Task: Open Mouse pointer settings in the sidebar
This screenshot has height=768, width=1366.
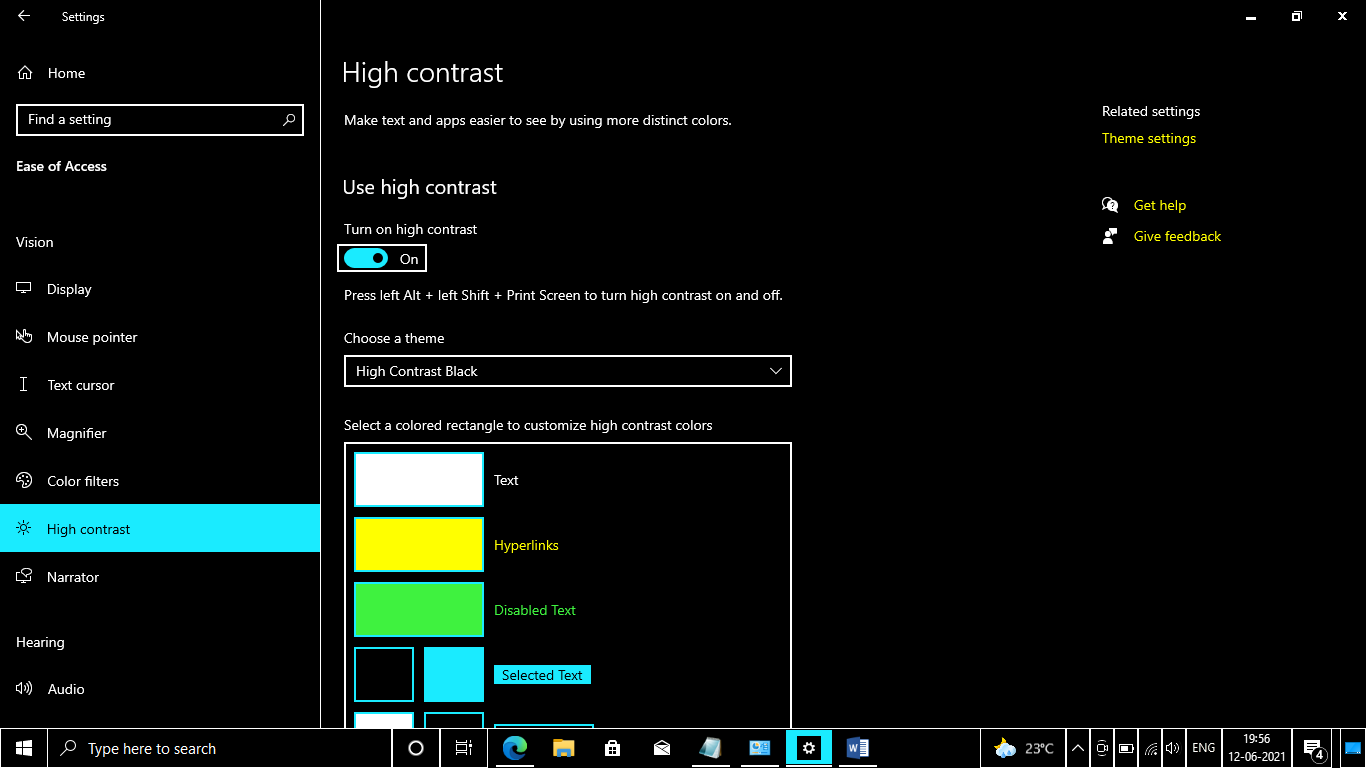Action: [x=160, y=337]
